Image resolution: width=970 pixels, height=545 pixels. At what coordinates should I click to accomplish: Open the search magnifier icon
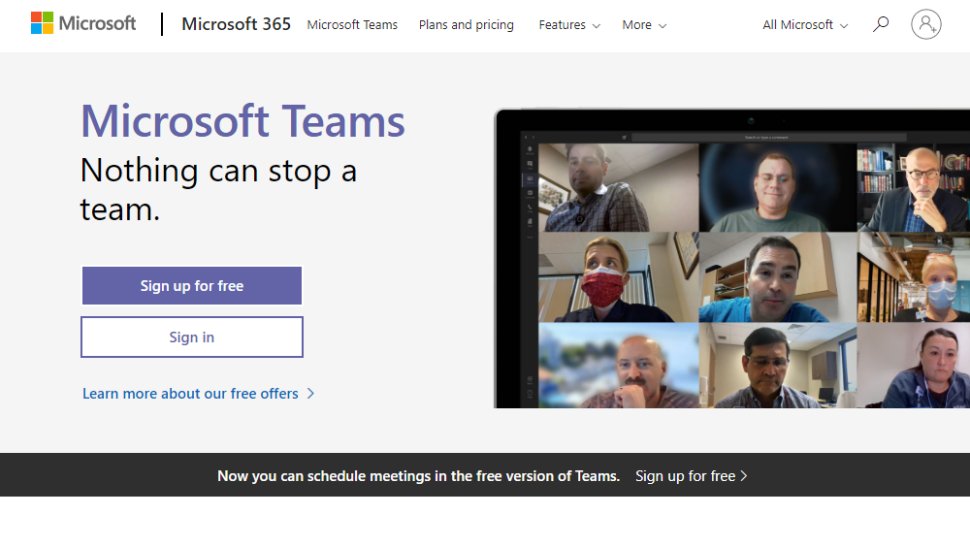click(881, 24)
